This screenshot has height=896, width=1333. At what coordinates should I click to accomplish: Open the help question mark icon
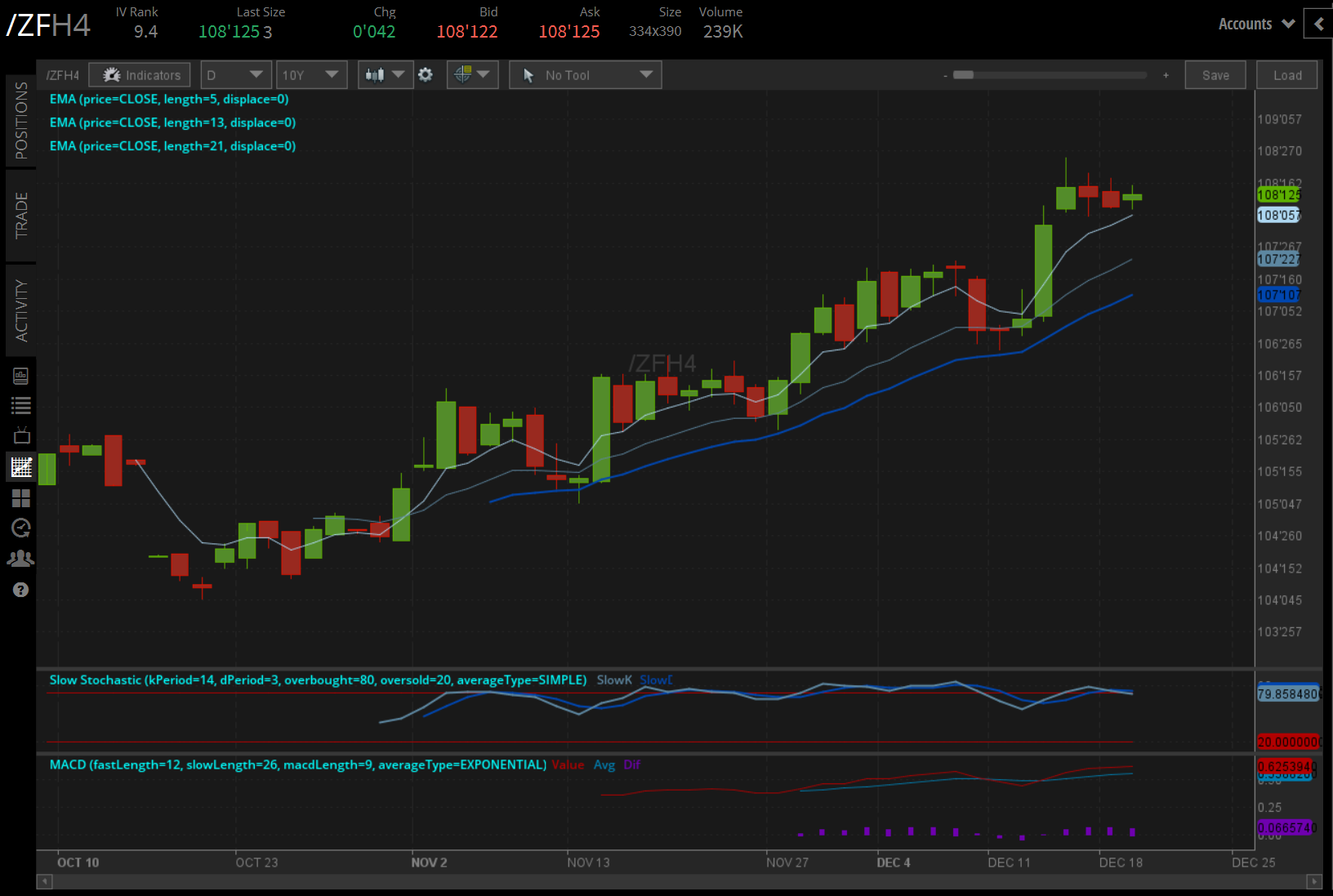point(20,590)
